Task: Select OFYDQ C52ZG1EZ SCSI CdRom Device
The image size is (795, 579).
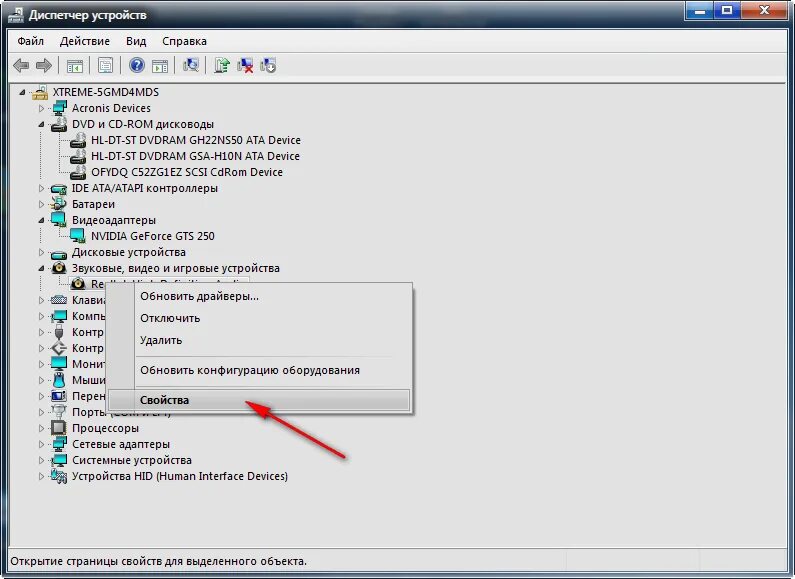Action: pyautogui.click(x=187, y=172)
